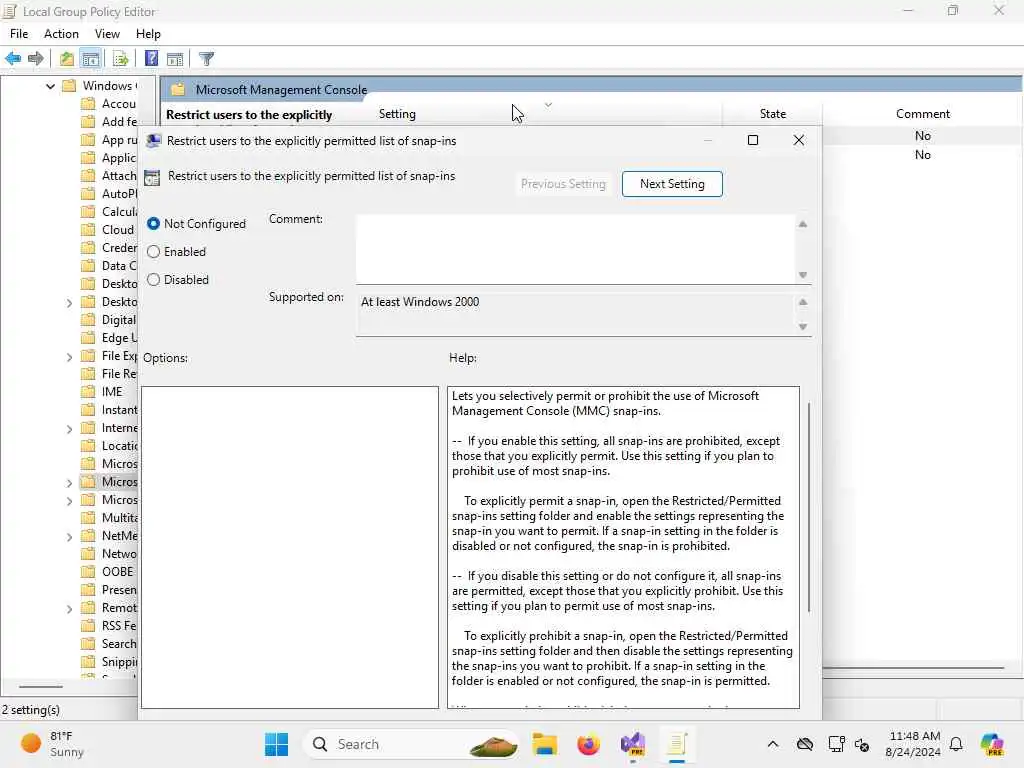Click the Up one level folder icon
Image resolution: width=1024 pixels, height=768 pixels.
click(x=67, y=59)
